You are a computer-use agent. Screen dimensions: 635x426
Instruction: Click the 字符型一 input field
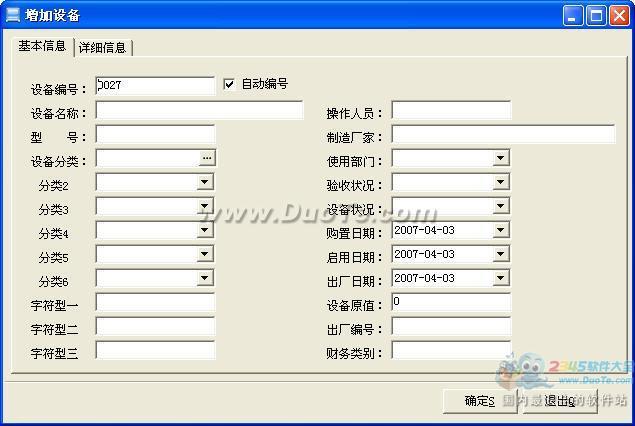click(155, 302)
